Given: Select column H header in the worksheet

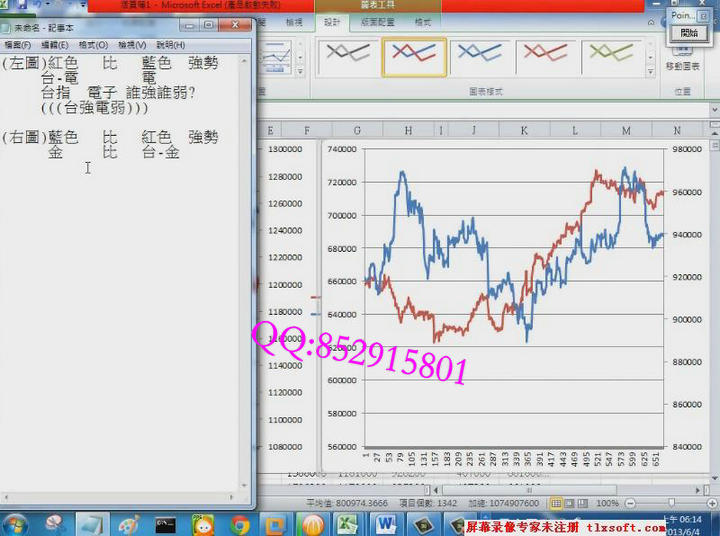Looking at the screenshot, I should (408, 131).
